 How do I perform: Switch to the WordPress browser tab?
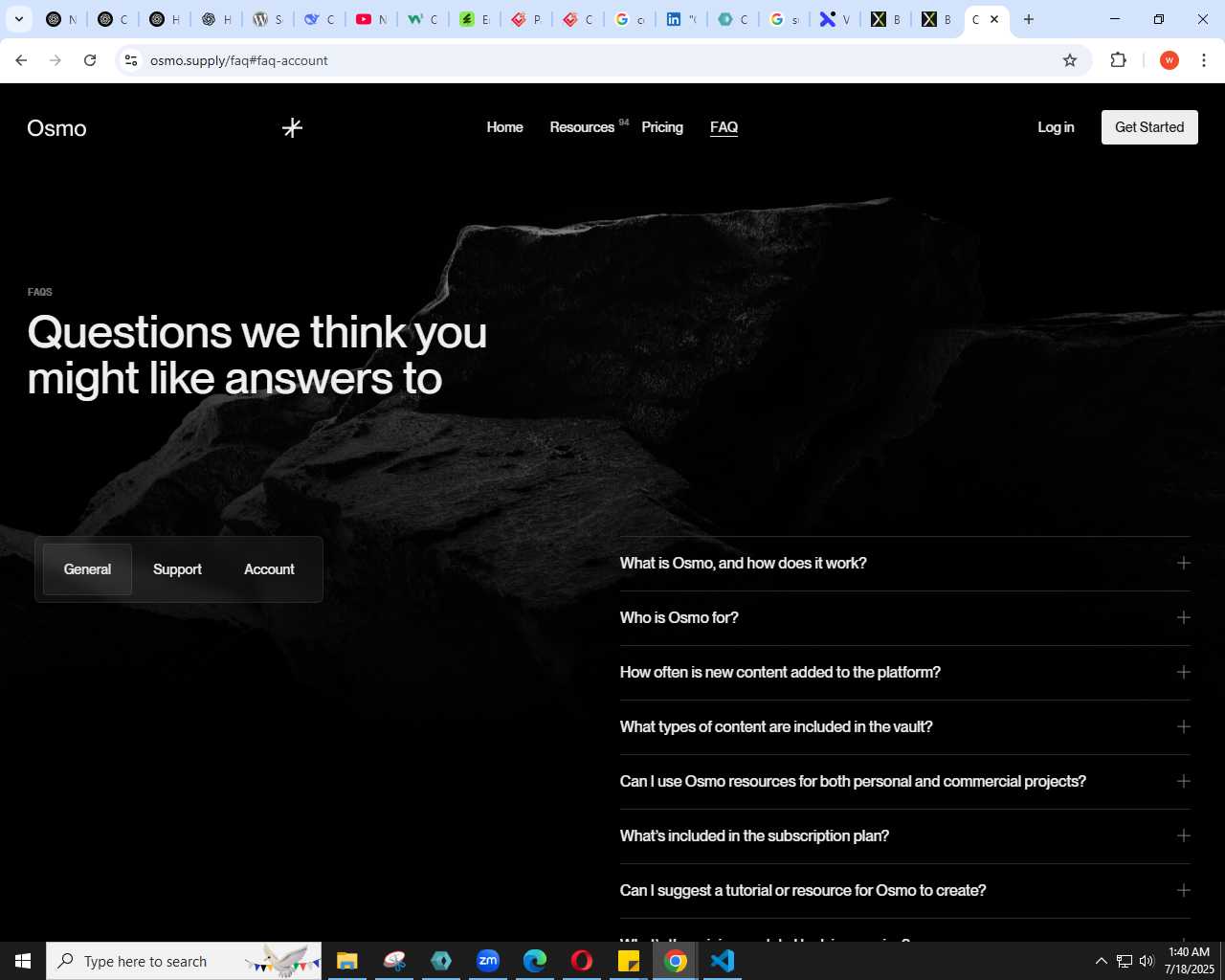(267, 19)
